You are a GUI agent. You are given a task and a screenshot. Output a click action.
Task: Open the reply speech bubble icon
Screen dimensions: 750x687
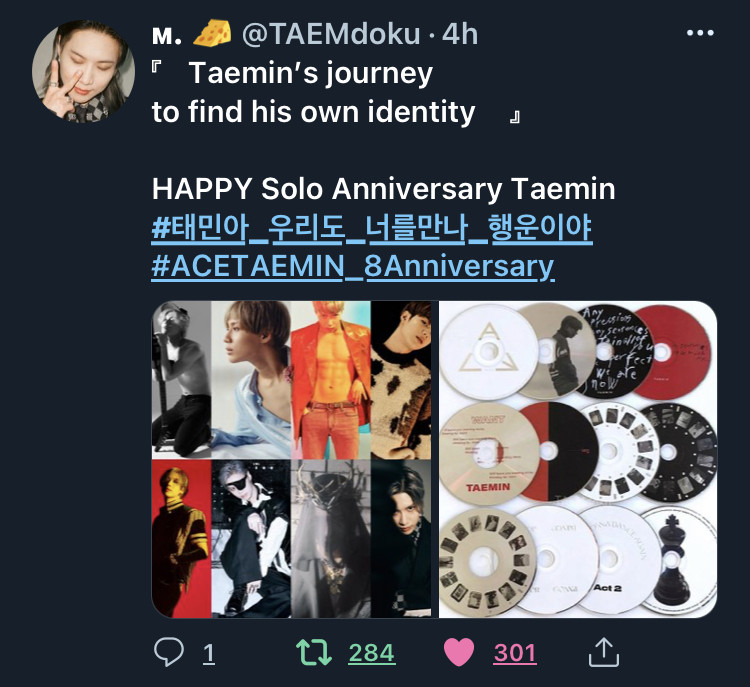pyautogui.click(x=168, y=652)
